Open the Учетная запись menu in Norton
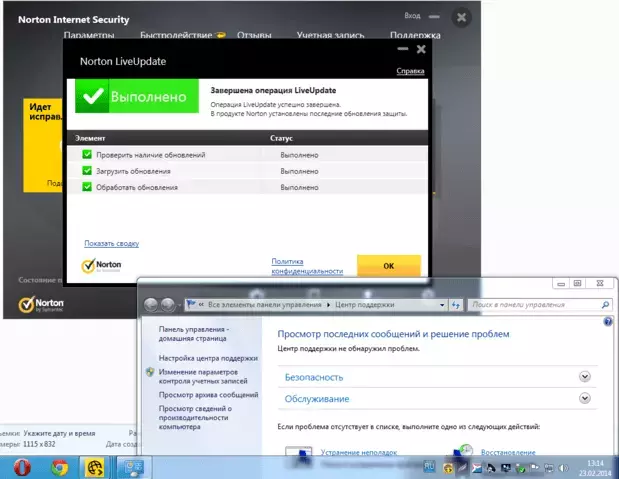619x479 pixels. [330, 35]
